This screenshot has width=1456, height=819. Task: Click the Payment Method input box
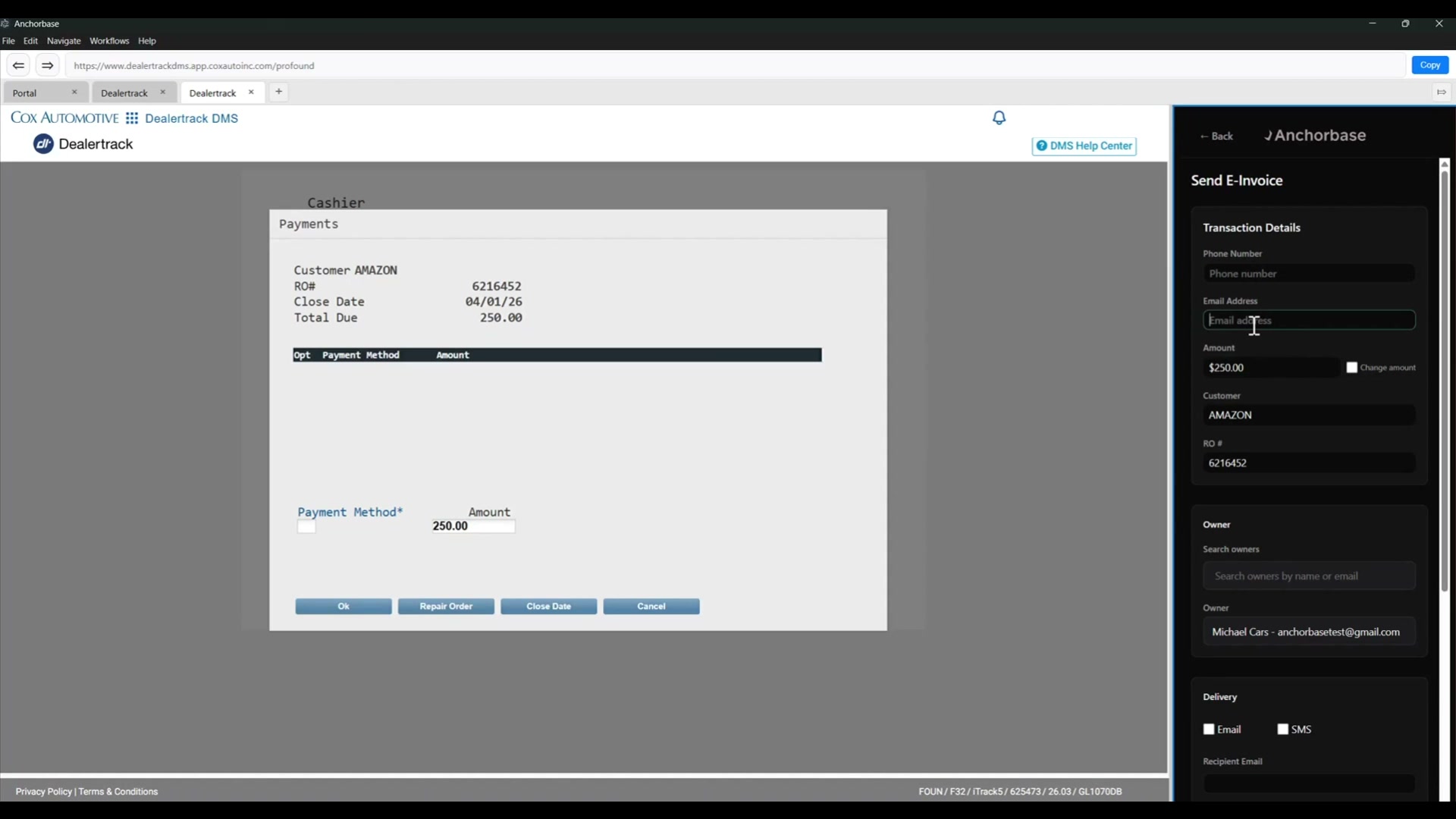pyautogui.click(x=306, y=527)
